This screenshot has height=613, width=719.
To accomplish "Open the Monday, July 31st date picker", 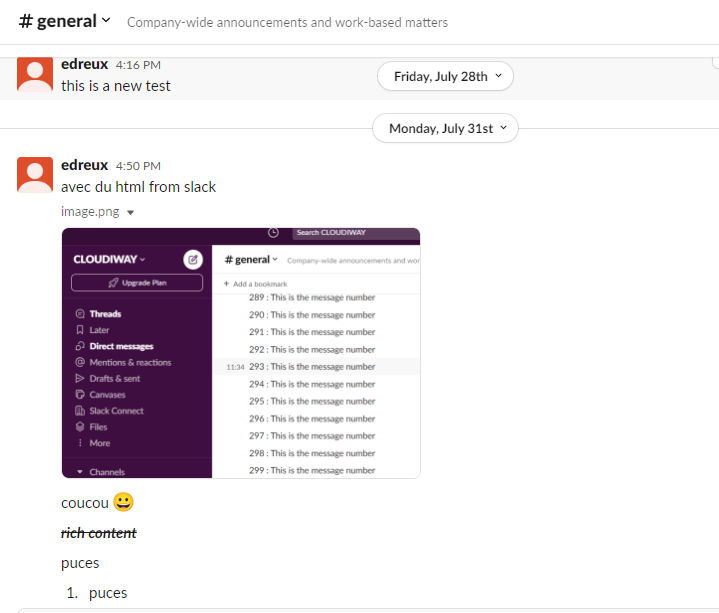I will click(445, 128).
